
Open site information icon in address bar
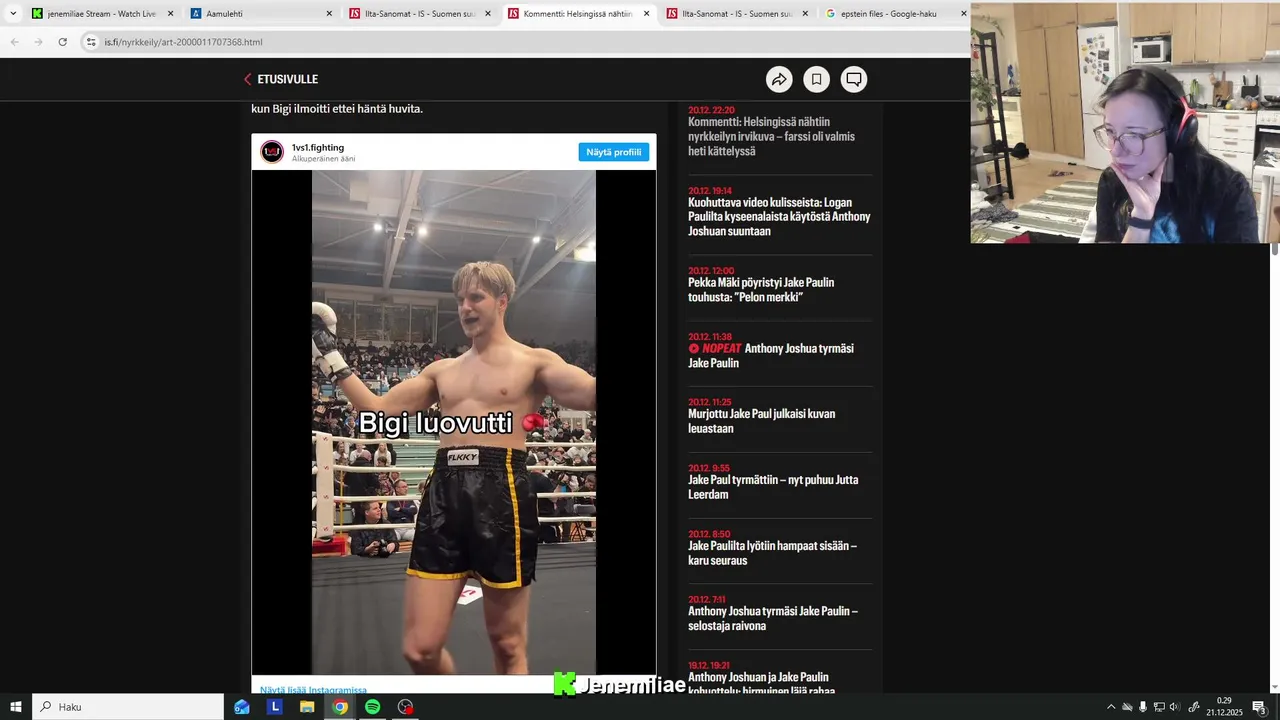tap(91, 42)
